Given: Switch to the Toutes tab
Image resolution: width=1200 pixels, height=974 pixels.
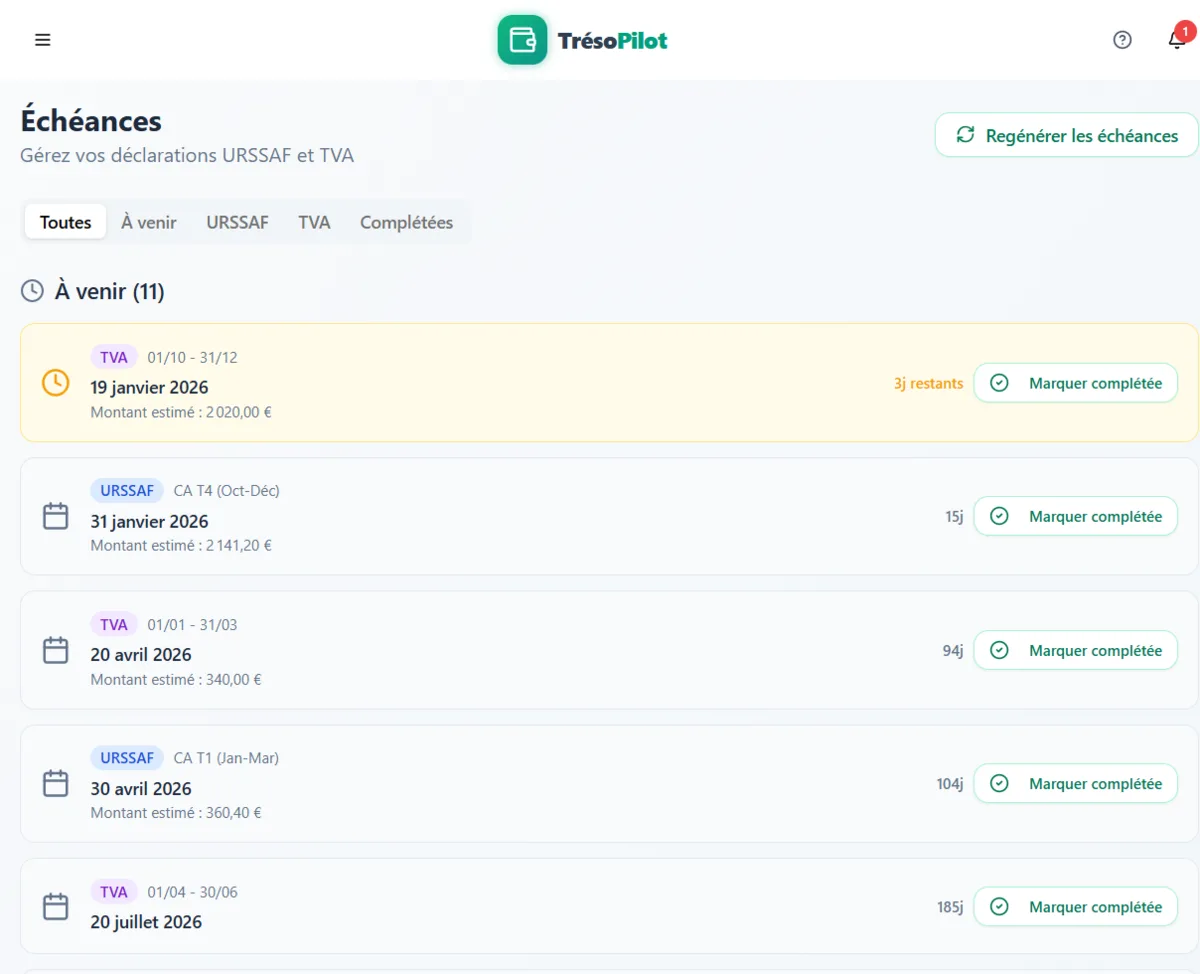Looking at the screenshot, I should tap(66, 222).
